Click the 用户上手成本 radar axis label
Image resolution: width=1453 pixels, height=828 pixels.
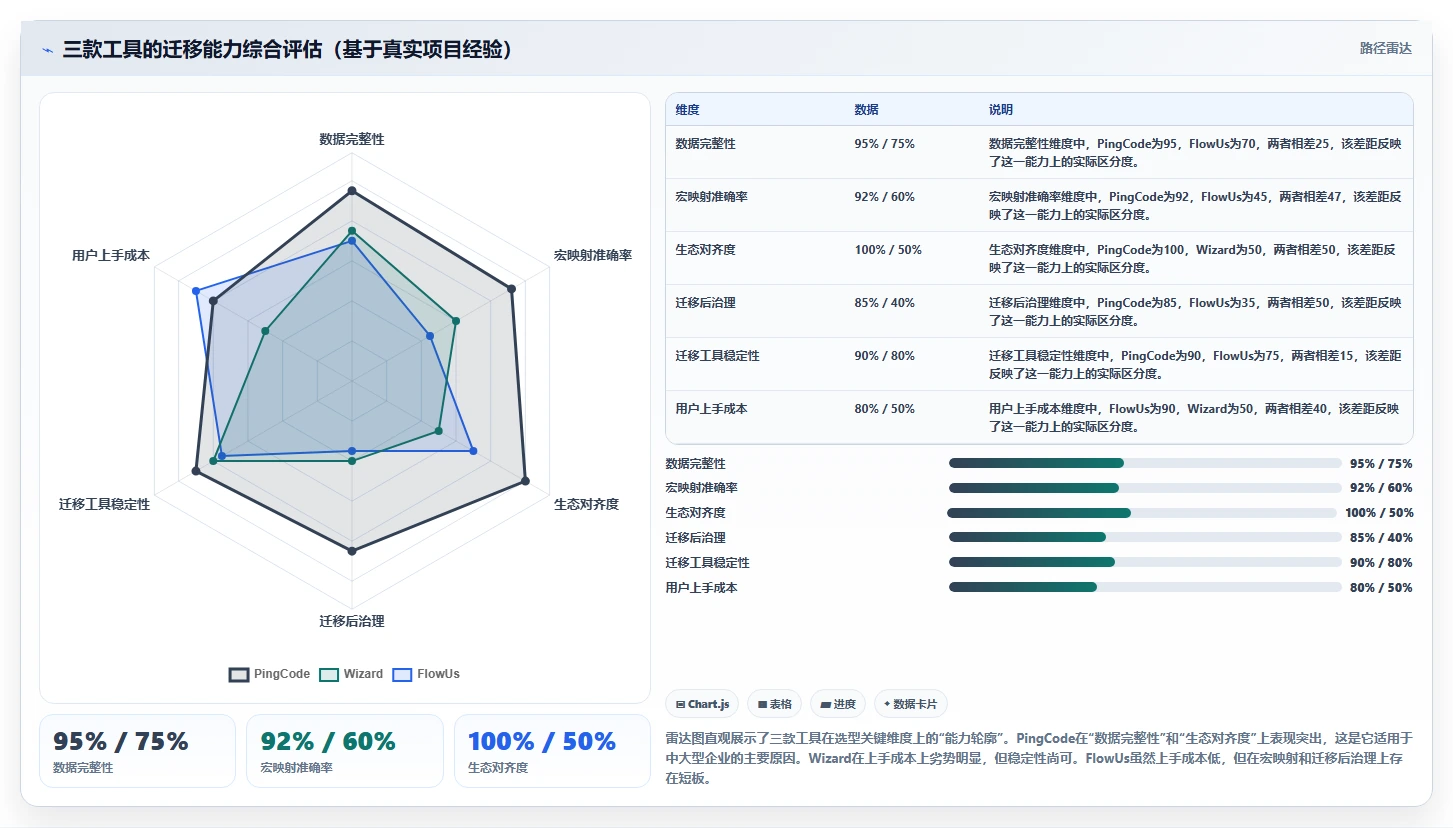point(111,255)
